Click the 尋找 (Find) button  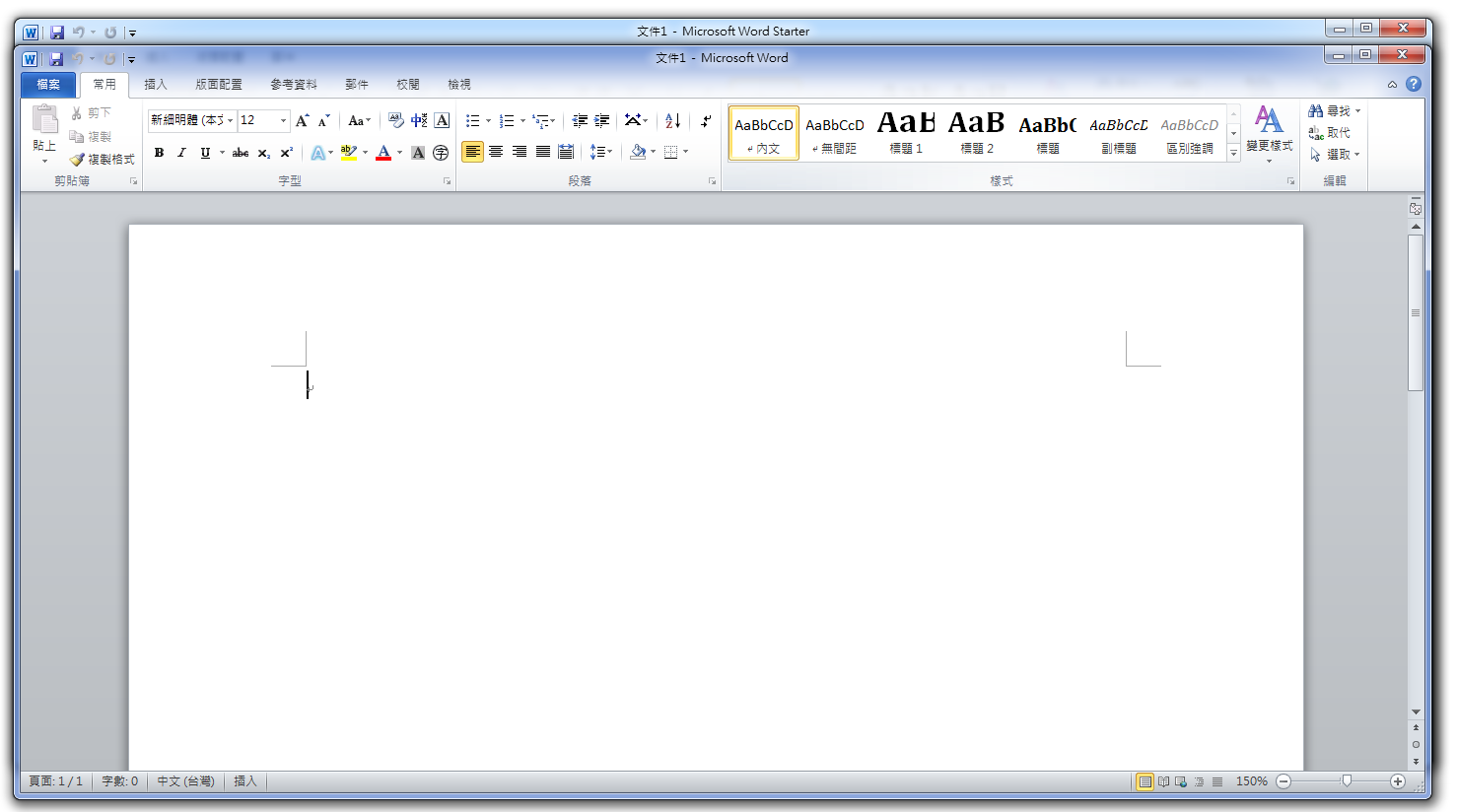(x=1334, y=111)
